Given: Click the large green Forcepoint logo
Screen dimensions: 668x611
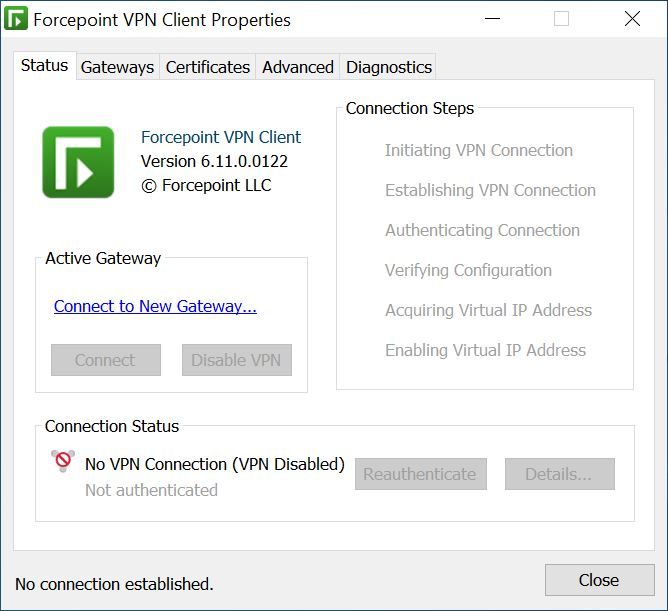Looking at the screenshot, I should (78, 162).
